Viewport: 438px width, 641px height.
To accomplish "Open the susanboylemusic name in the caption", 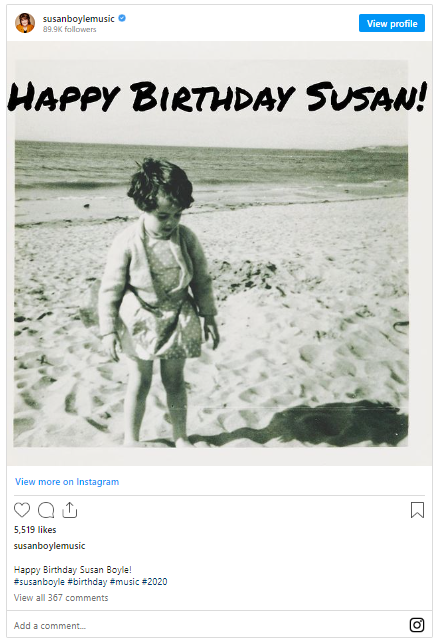I will pyautogui.click(x=49, y=546).
